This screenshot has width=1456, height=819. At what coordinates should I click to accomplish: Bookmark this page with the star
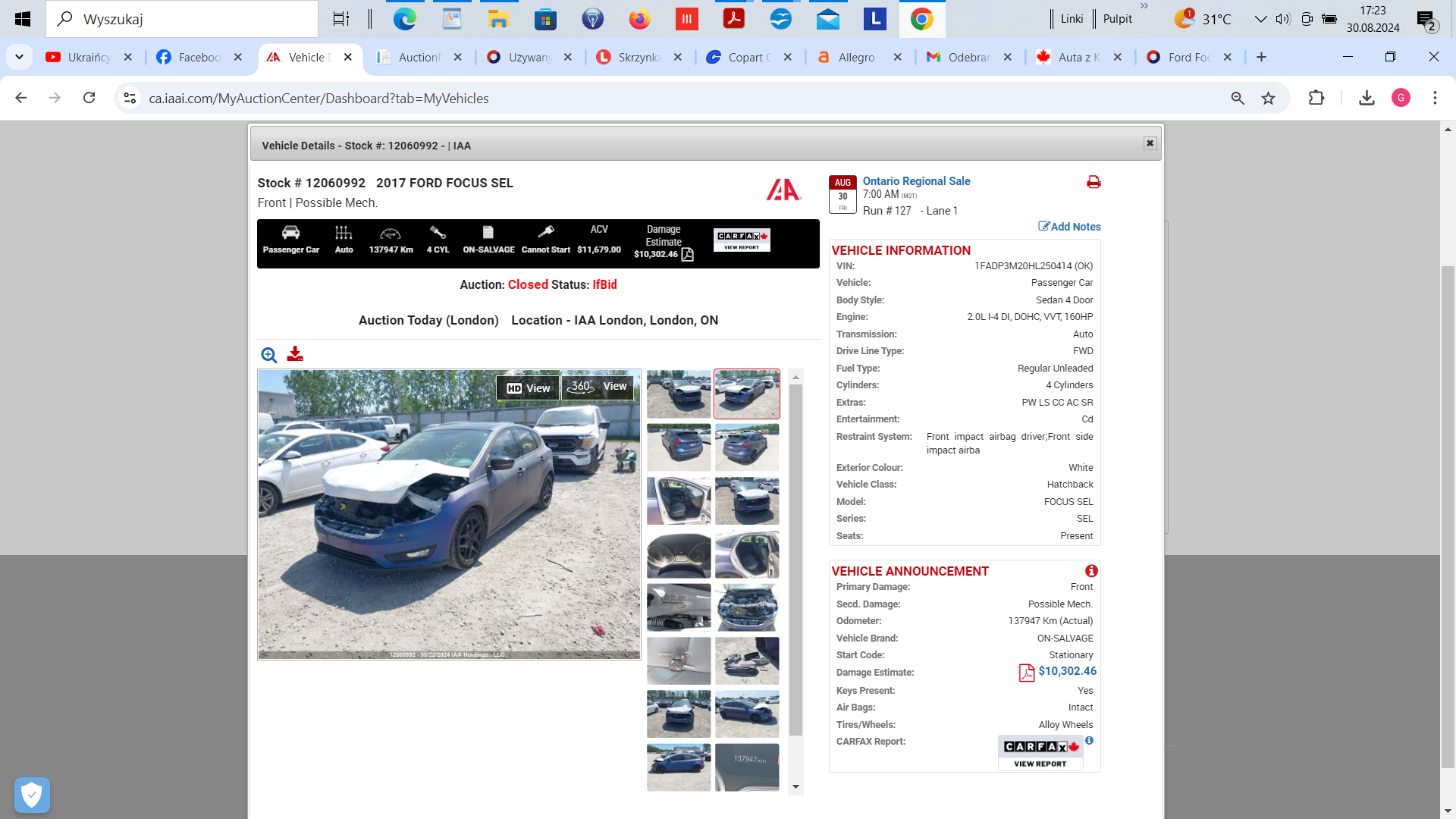(1268, 98)
